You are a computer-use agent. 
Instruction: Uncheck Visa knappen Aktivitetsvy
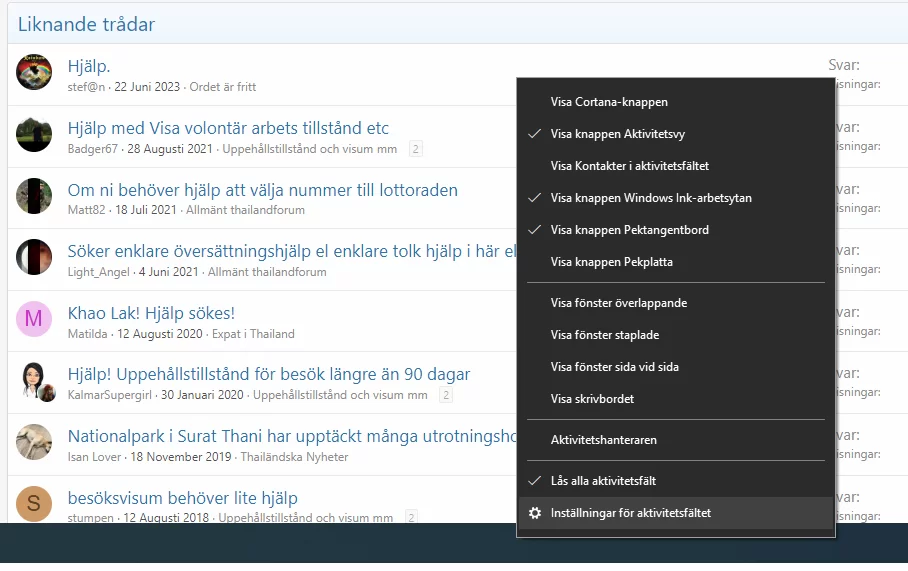(x=617, y=134)
